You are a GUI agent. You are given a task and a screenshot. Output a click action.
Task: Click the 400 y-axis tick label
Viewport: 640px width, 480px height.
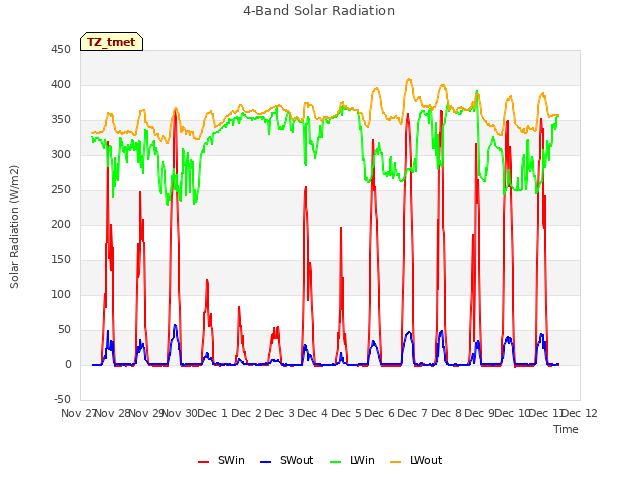click(x=61, y=84)
